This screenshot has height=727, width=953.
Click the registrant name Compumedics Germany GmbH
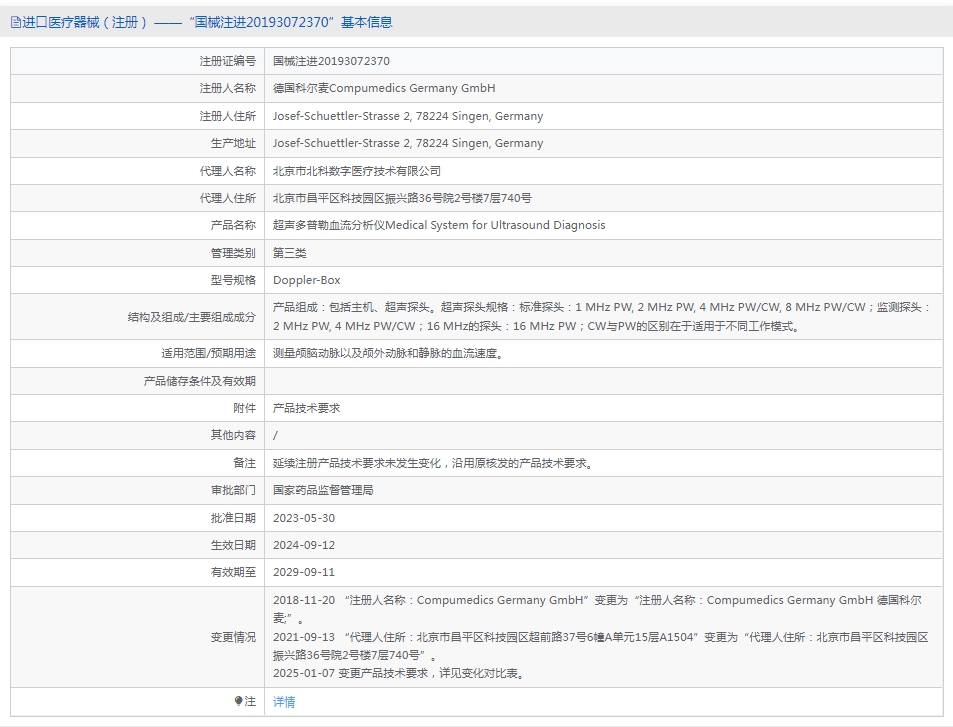384,88
